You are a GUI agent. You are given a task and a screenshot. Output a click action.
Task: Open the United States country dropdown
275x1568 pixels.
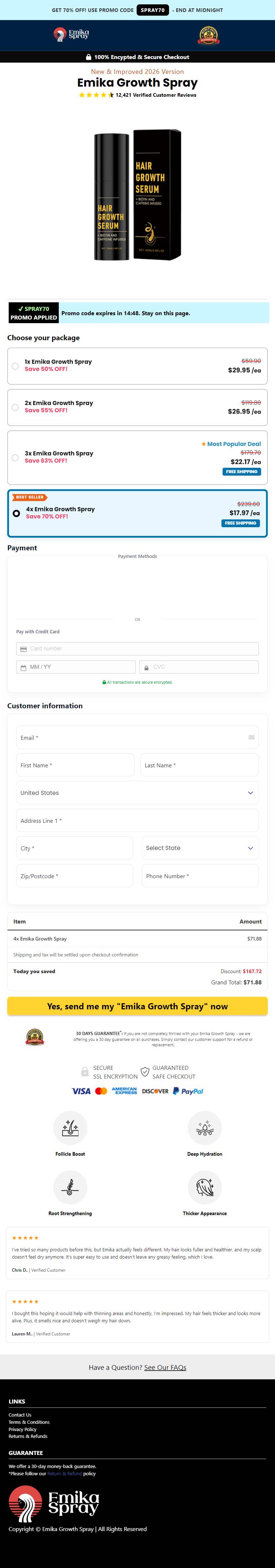click(x=137, y=793)
